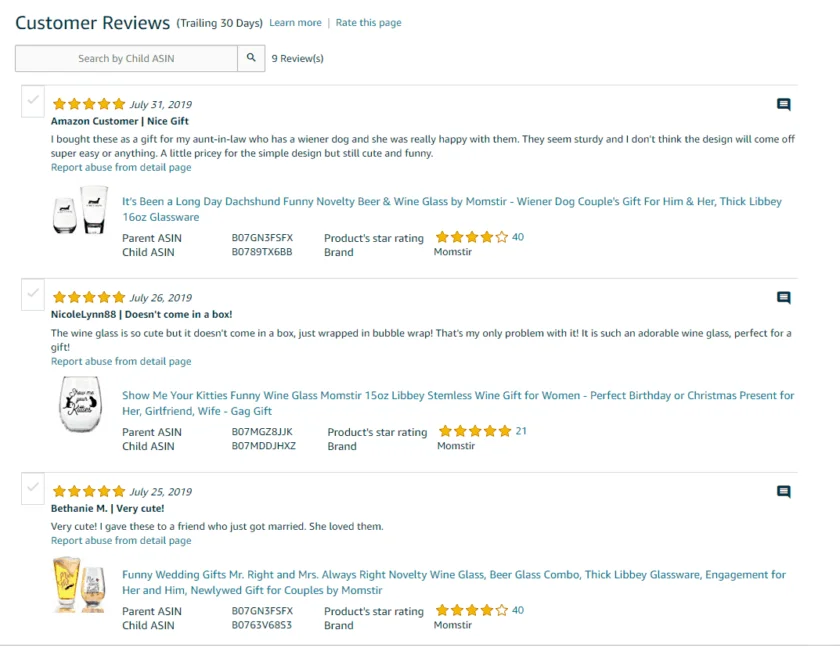Click the Mr. Right glasses thumbnail
Screen dimensions: 840x655
click(80, 585)
